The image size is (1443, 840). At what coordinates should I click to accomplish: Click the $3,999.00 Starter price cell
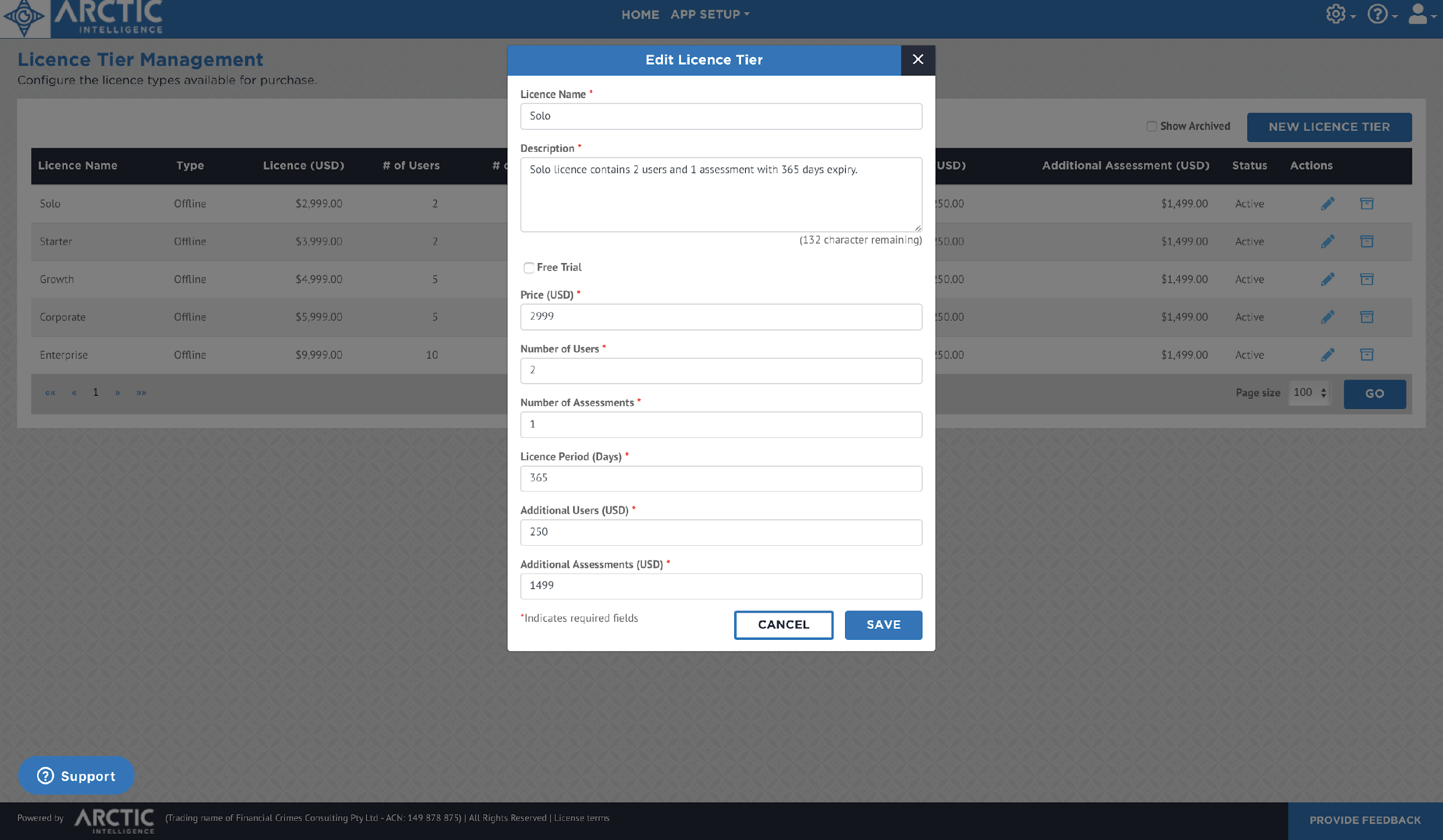(x=319, y=241)
